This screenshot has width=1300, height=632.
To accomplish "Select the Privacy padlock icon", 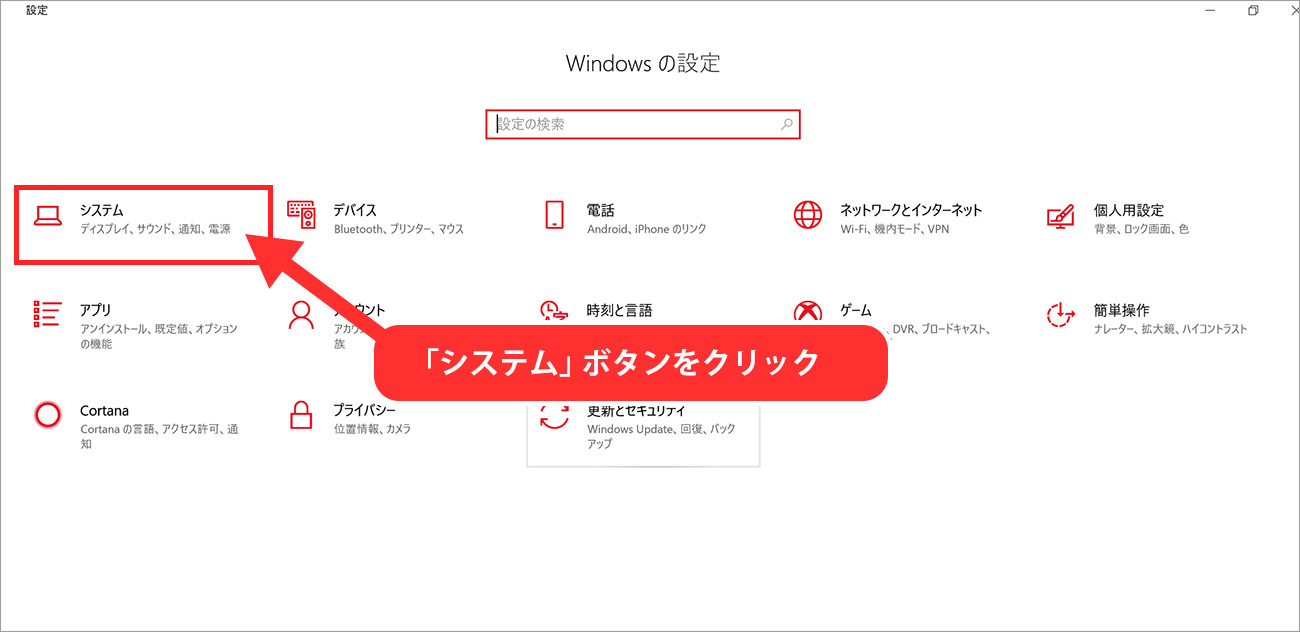I will tap(301, 414).
